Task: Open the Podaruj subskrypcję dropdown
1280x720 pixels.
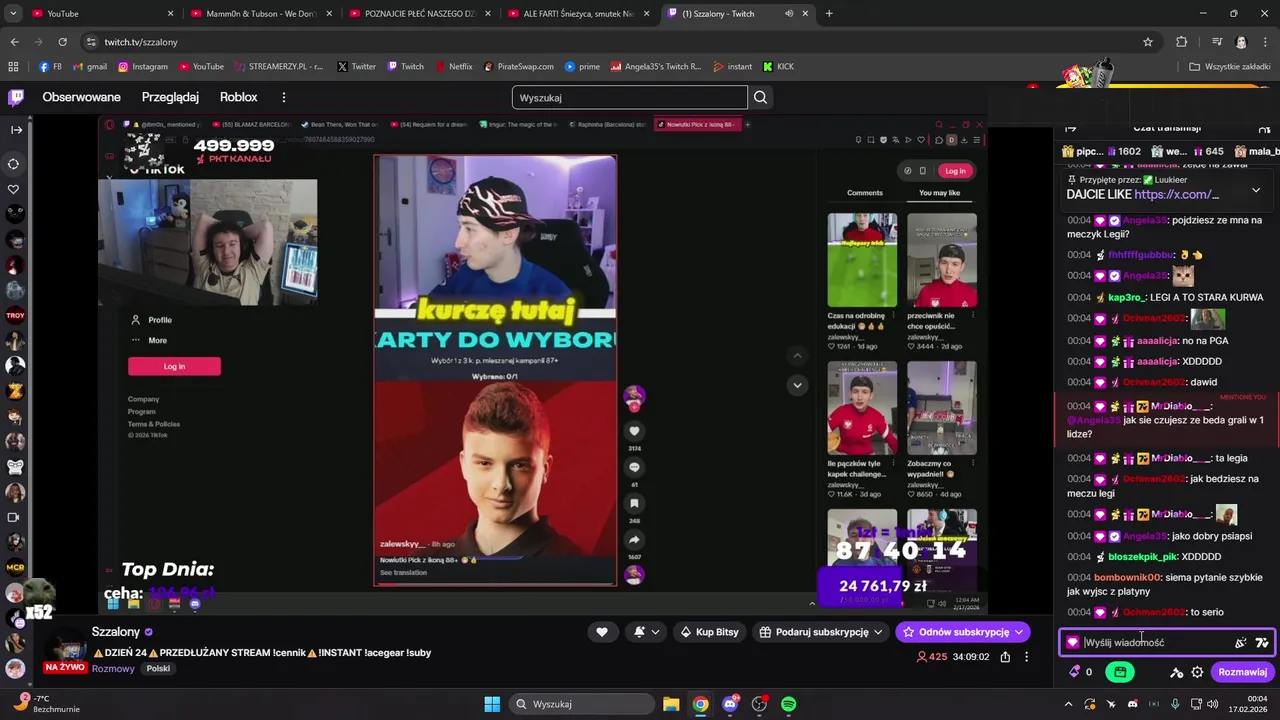Action: (x=821, y=632)
